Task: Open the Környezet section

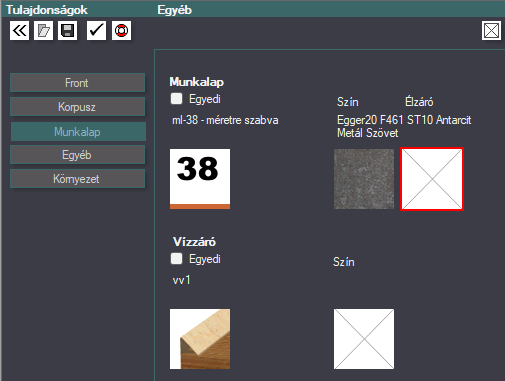Action: tap(77, 179)
